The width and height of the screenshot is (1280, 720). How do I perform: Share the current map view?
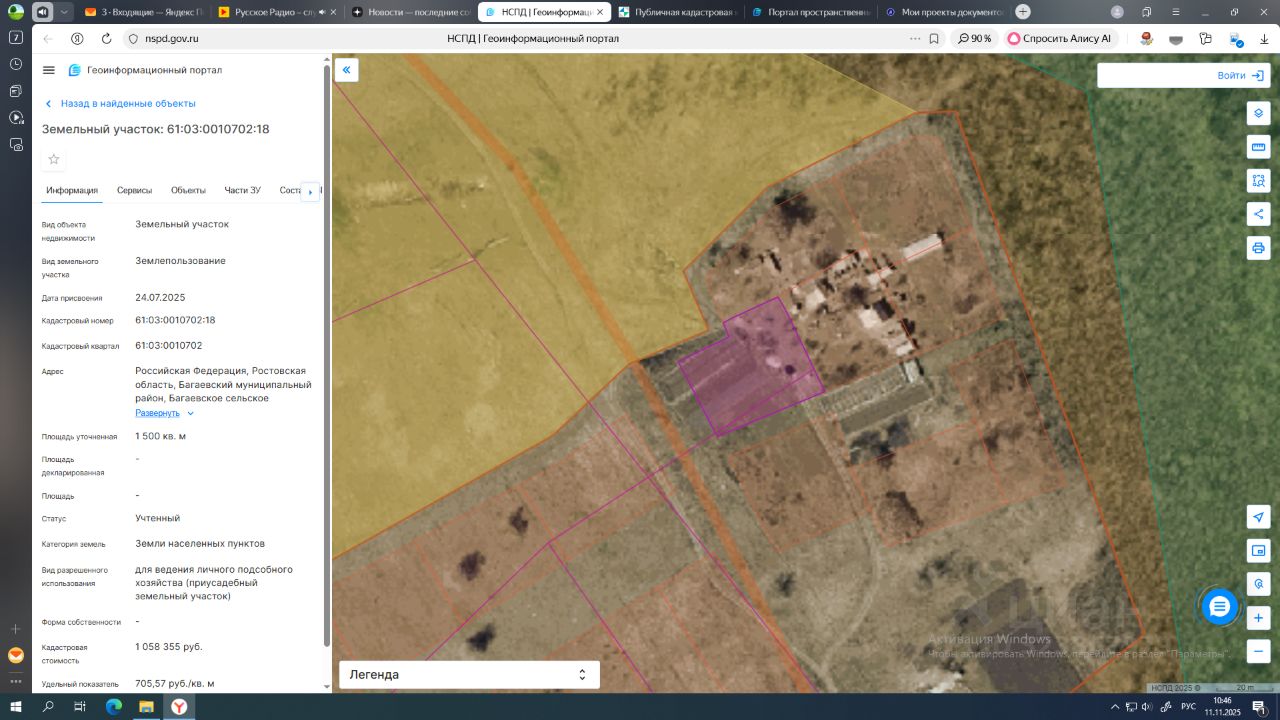tap(1258, 213)
